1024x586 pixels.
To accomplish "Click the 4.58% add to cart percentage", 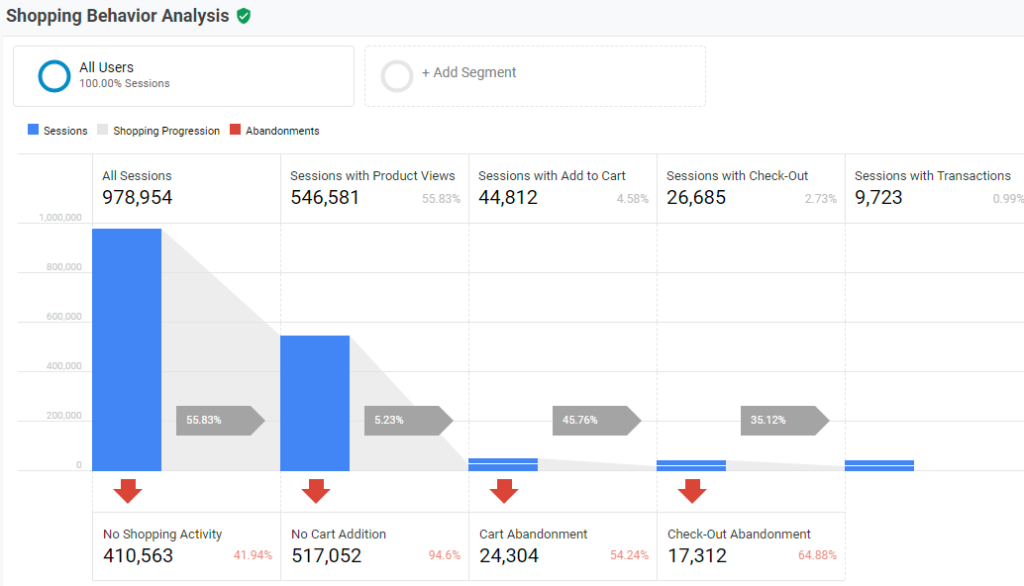I will point(632,199).
